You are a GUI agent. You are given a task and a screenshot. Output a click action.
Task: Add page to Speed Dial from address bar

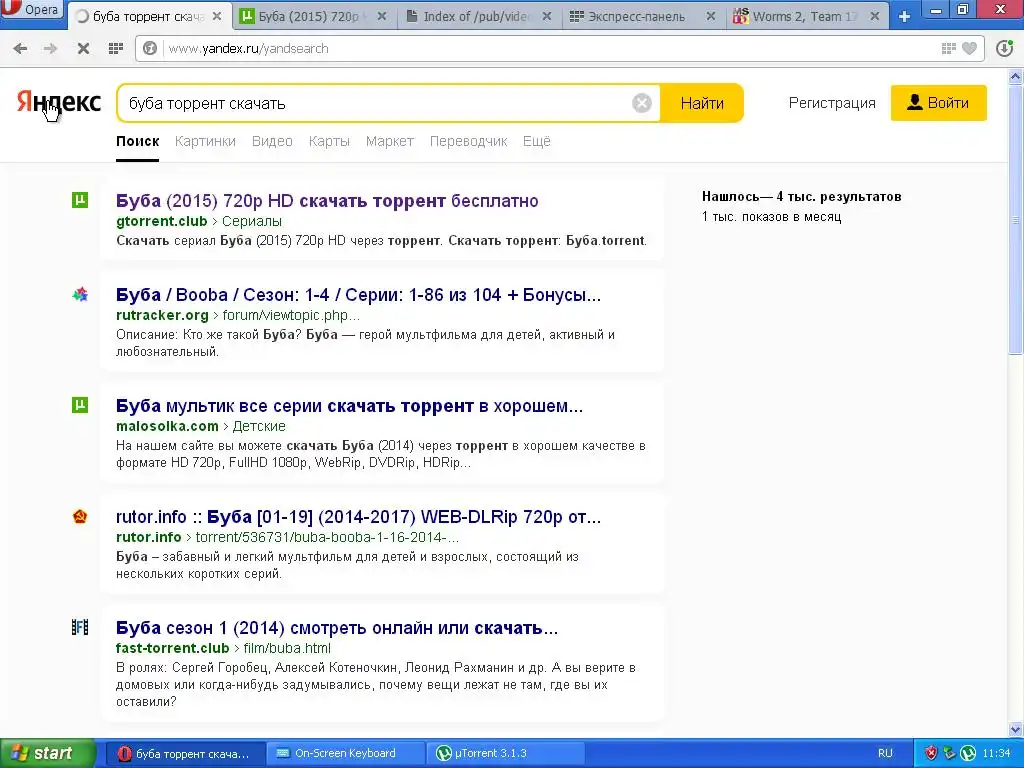[x=948, y=48]
